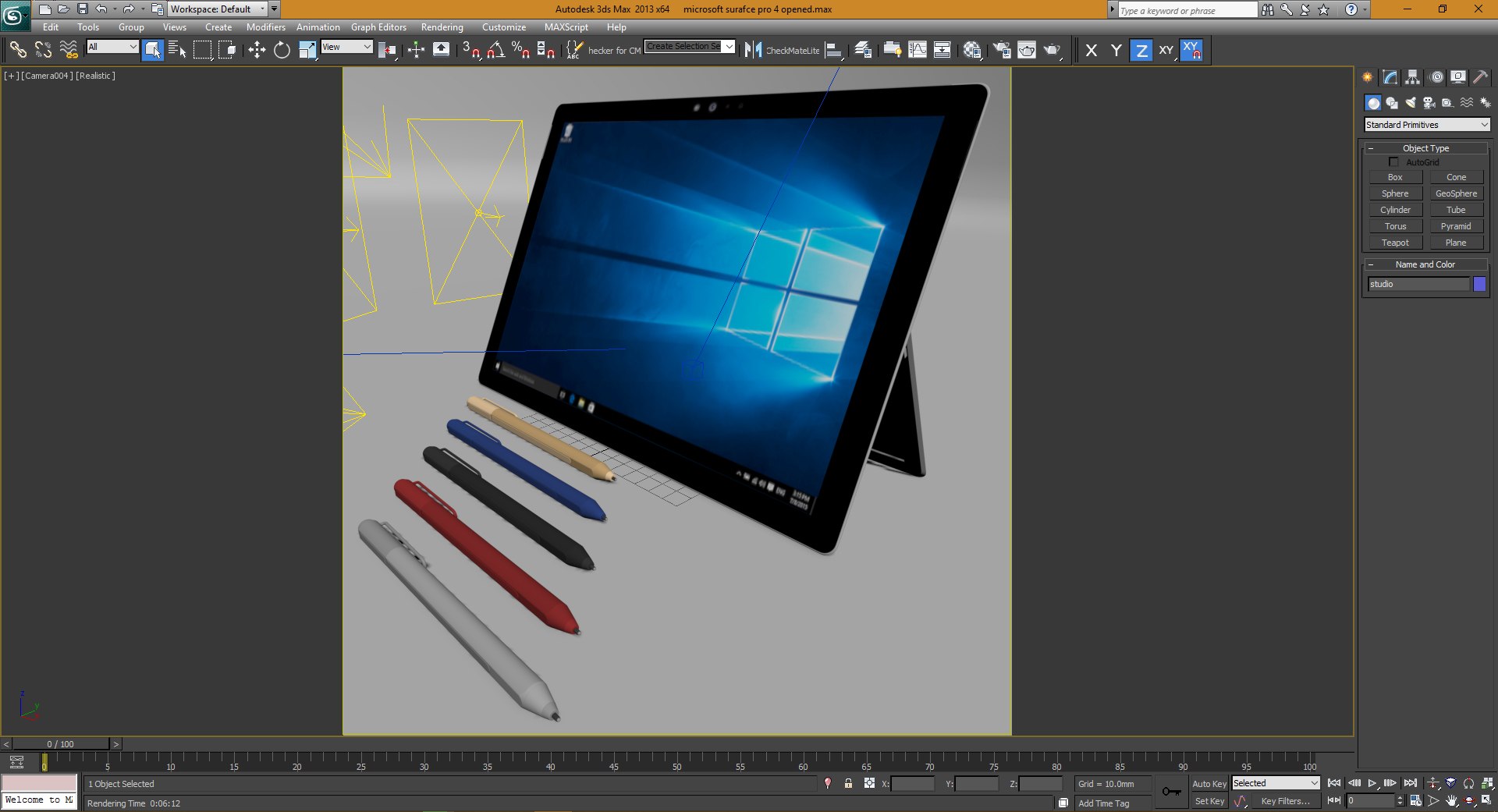
Task: Open the Animation menu
Action: pos(318,27)
